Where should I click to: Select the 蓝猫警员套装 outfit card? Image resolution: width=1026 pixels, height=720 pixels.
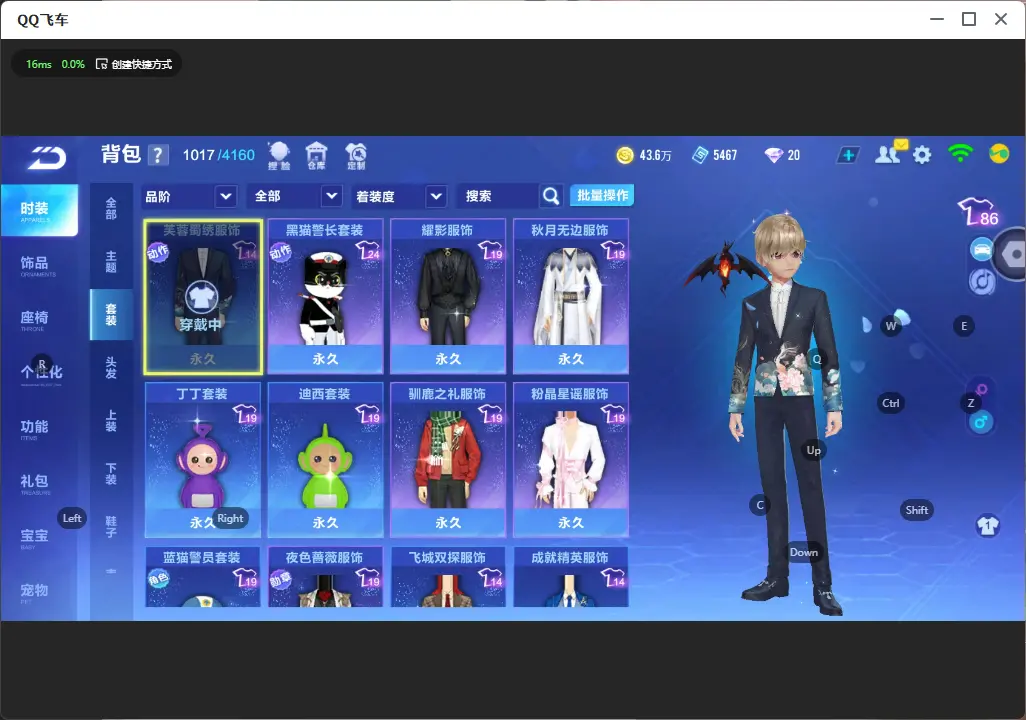click(x=203, y=577)
